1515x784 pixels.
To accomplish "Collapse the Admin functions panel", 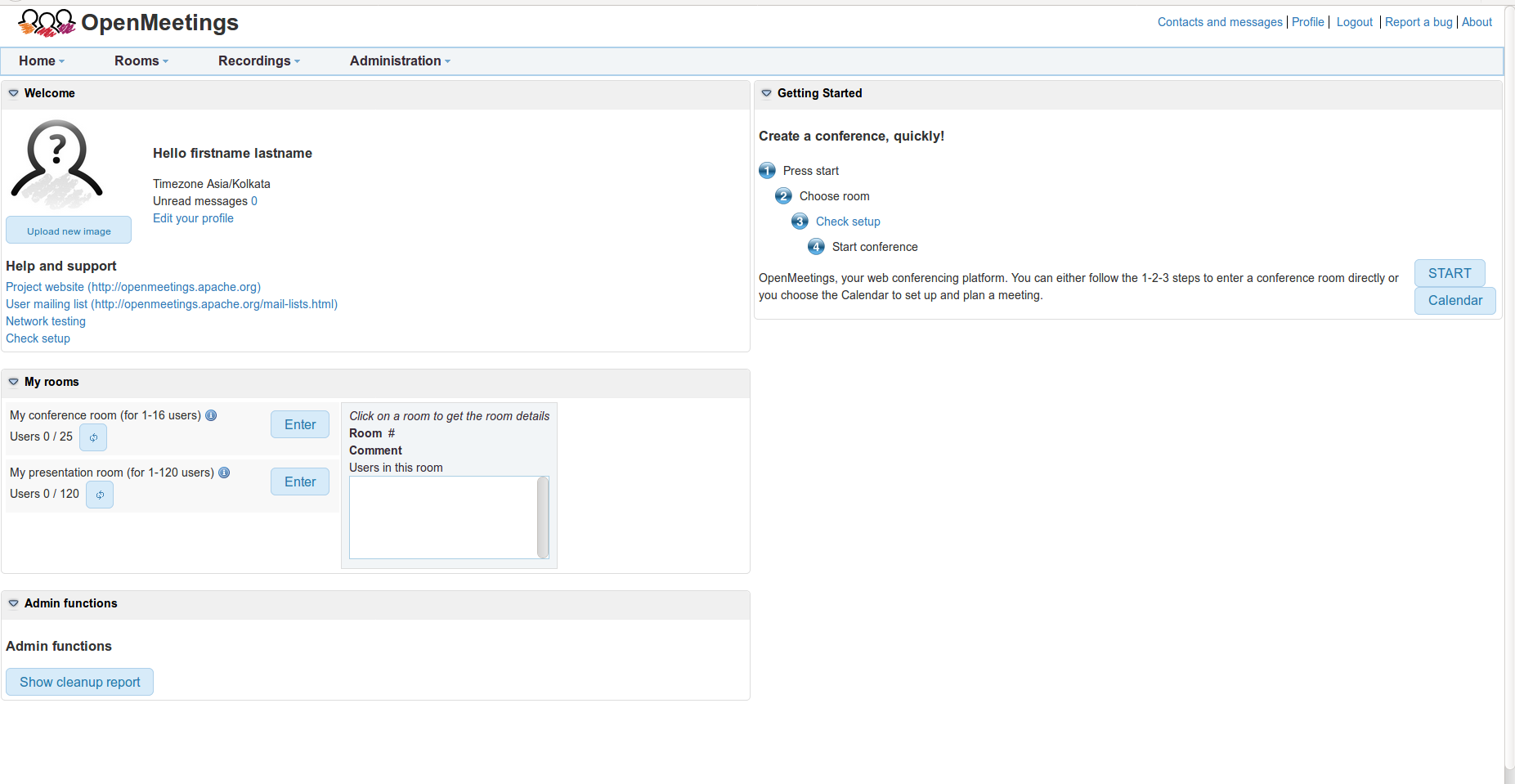I will (x=14, y=603).
